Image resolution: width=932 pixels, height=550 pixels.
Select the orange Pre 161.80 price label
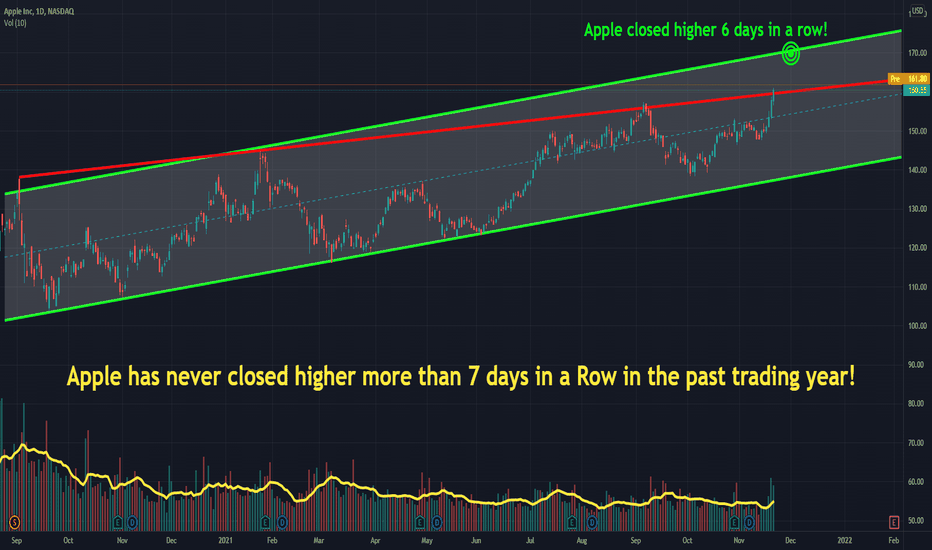(908, 79)
